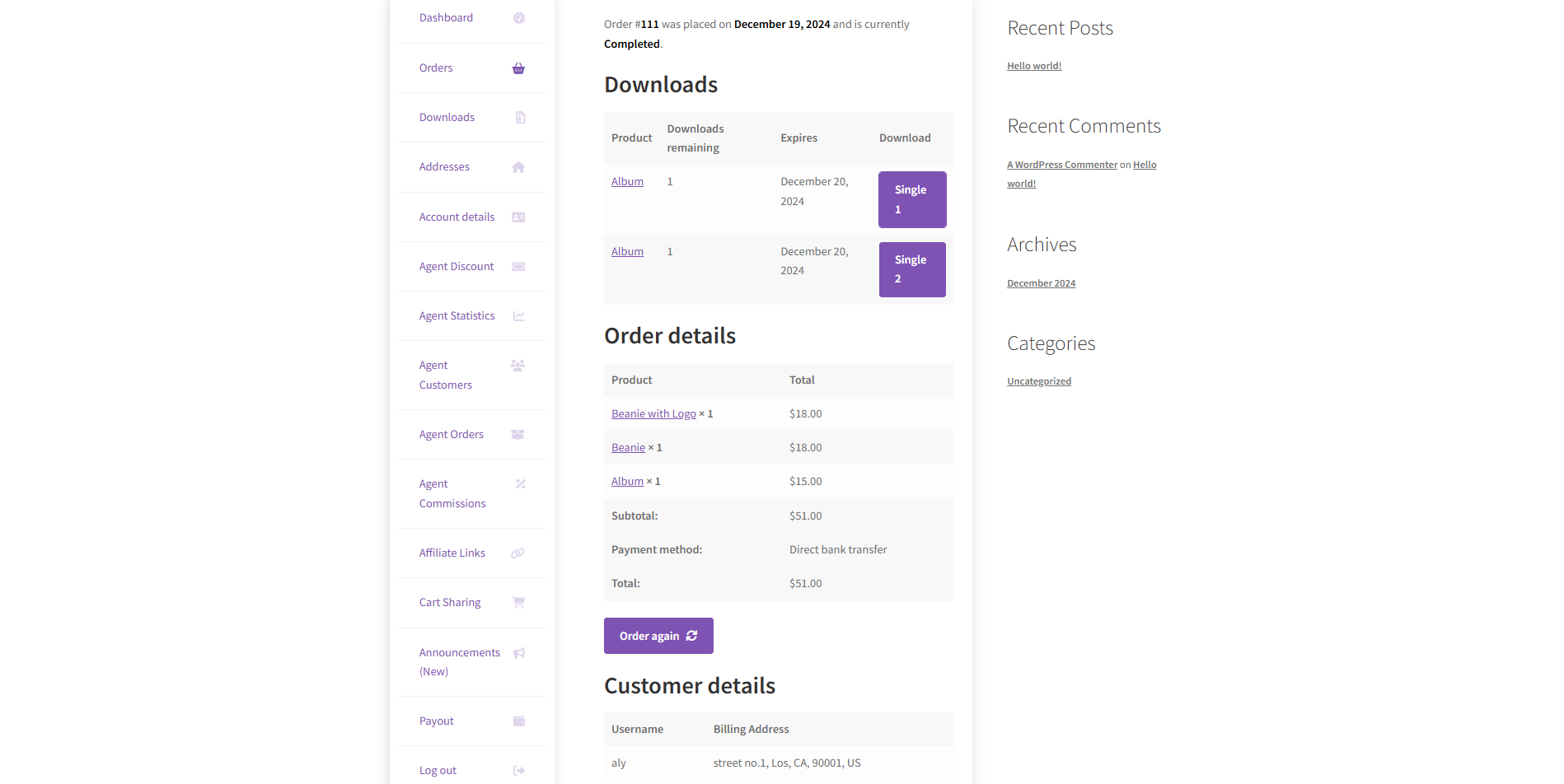Image resolution: width=1564 pixels, height=784 pixels.
Task: Click the Downloads file icon
Action: pos(520,118)
